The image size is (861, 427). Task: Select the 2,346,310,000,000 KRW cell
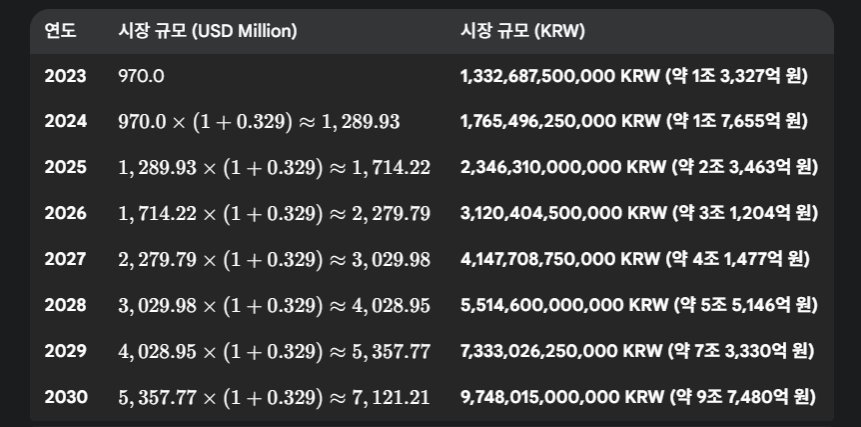tap(639, 167)
